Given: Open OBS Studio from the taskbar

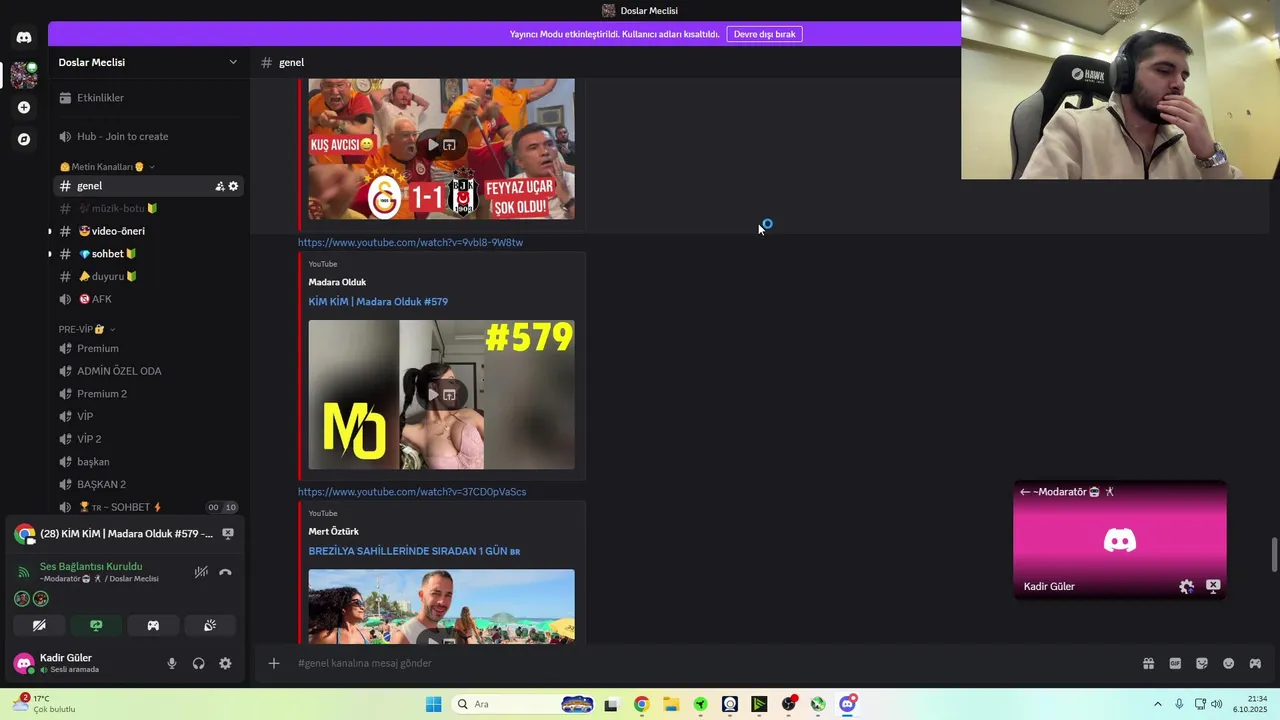Looking at the screenshot, I should click(x=789, y=704).
